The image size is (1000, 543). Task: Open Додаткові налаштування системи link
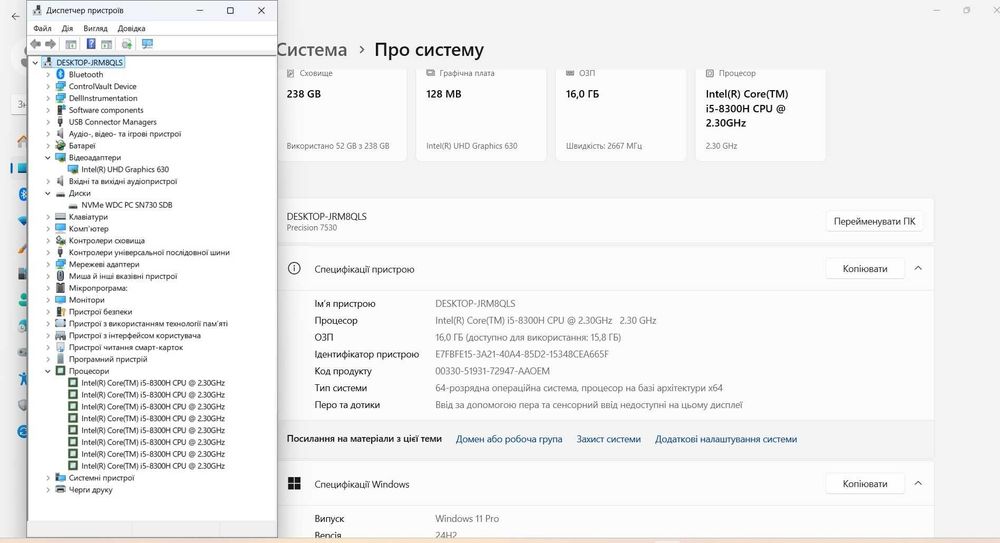[726, 439]
